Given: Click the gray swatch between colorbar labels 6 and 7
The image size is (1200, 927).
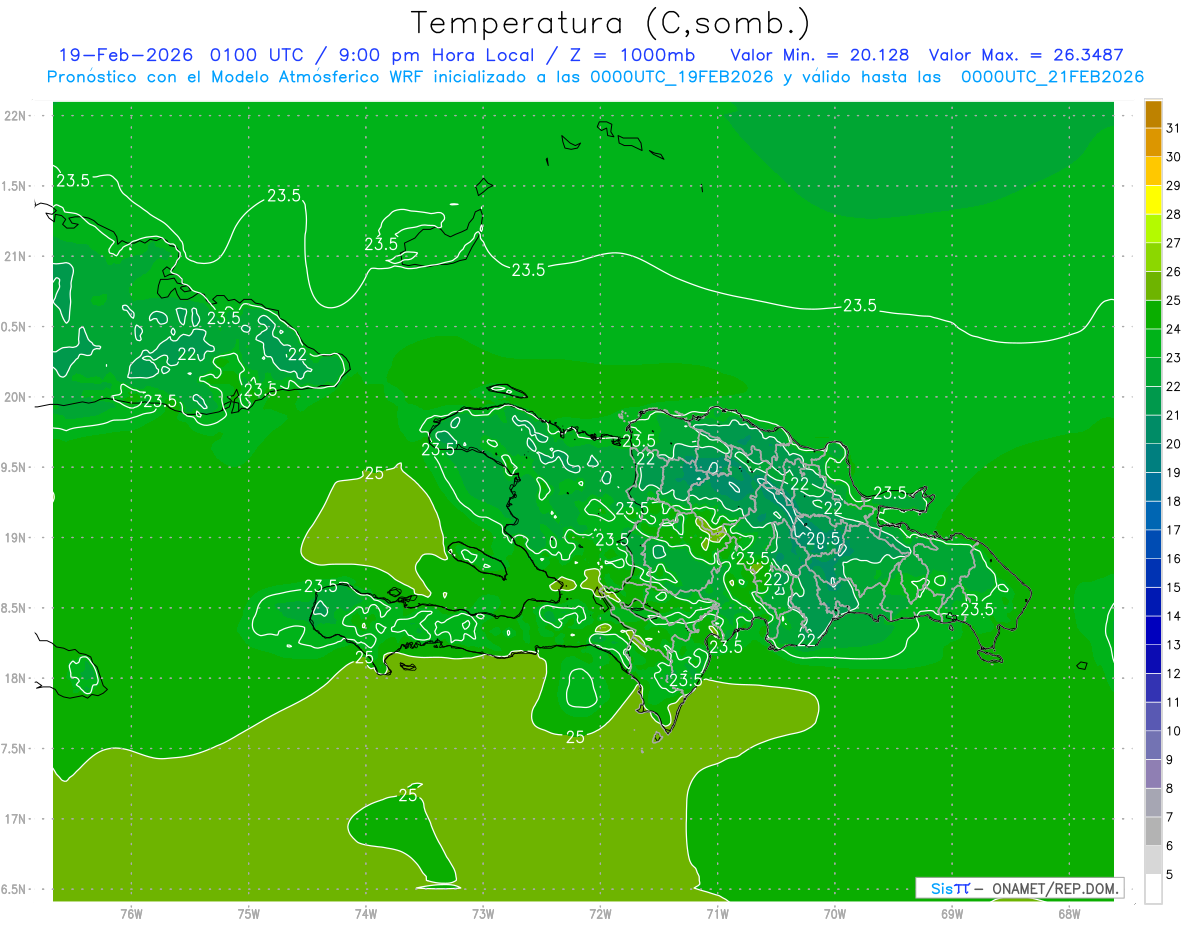Looking at the screenshot, I should (x=1153, y=832).
